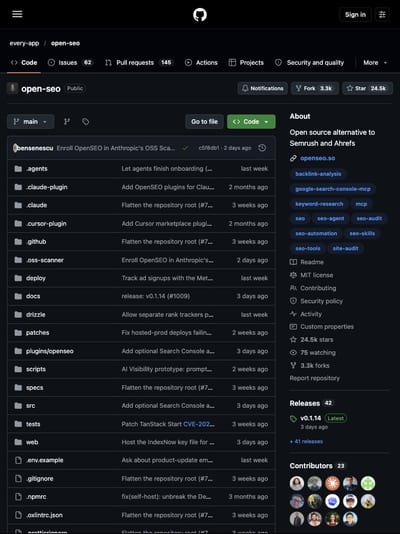Viewport: 400px width, 534px height.
Task: Open the first contributor avatar
Action: (x=297, y=483)
